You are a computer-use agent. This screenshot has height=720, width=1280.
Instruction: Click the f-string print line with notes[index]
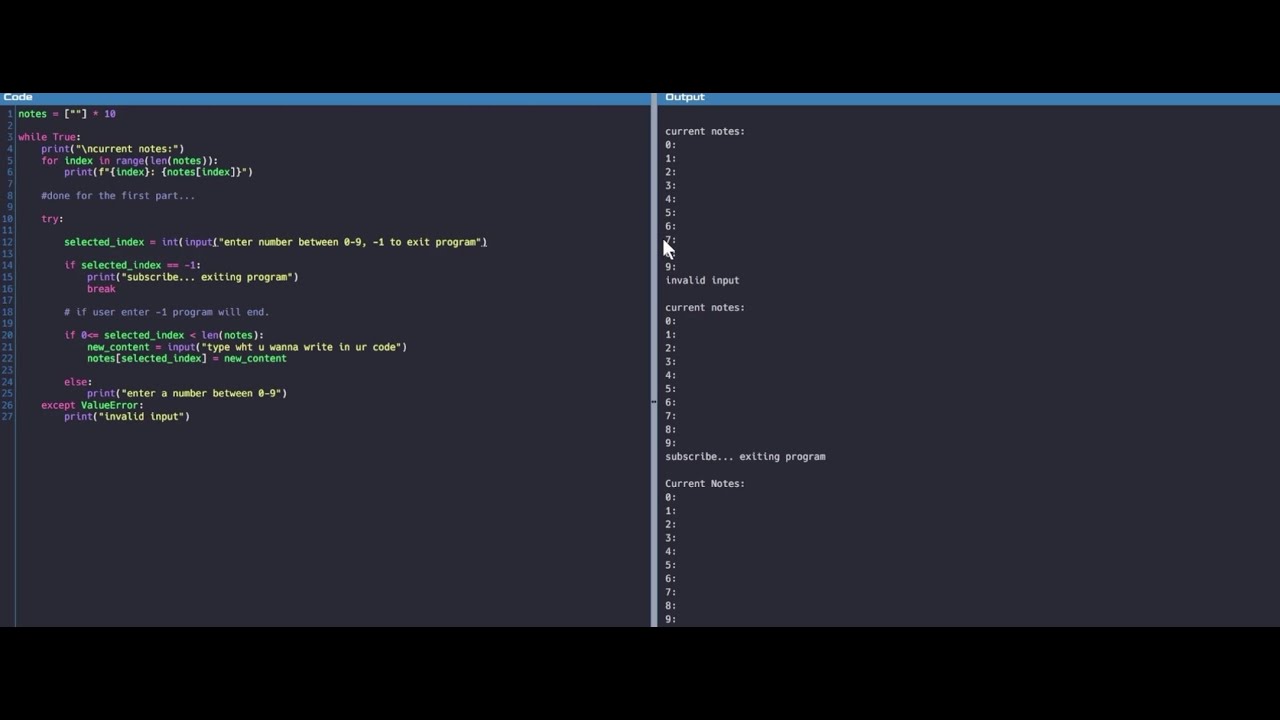[158, 172]
